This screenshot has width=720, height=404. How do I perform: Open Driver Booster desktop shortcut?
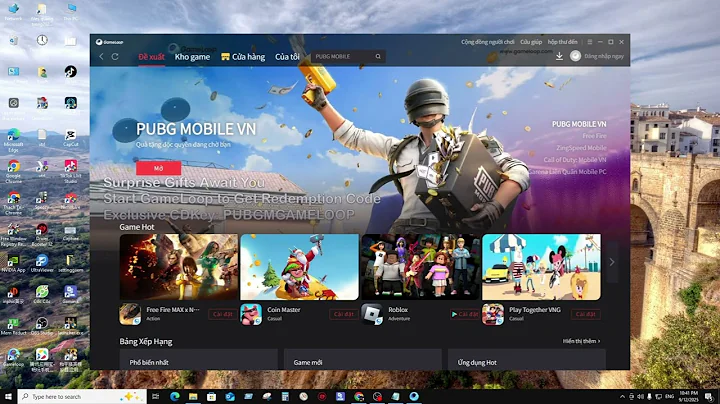tap(42, 234)
